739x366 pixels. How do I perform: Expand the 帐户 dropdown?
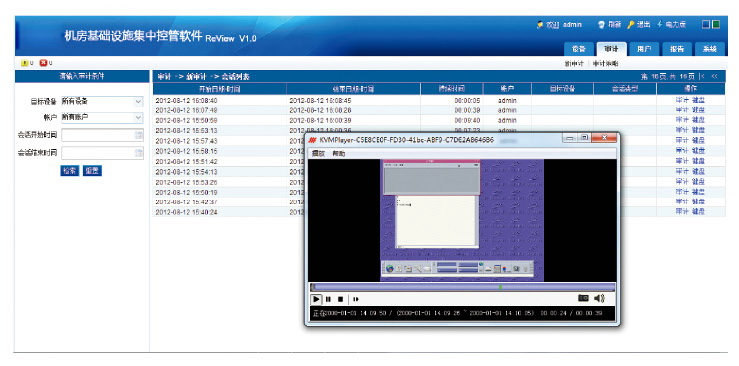point(138,117)
